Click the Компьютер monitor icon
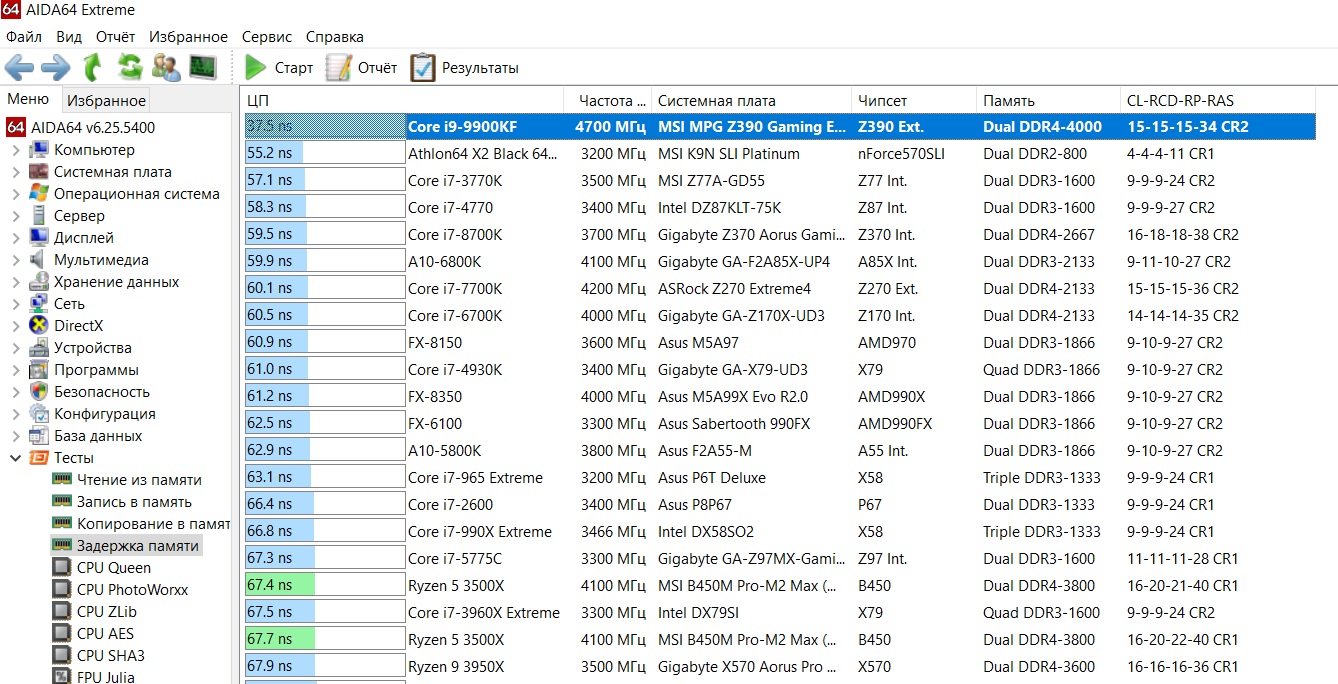 (39, 150)
